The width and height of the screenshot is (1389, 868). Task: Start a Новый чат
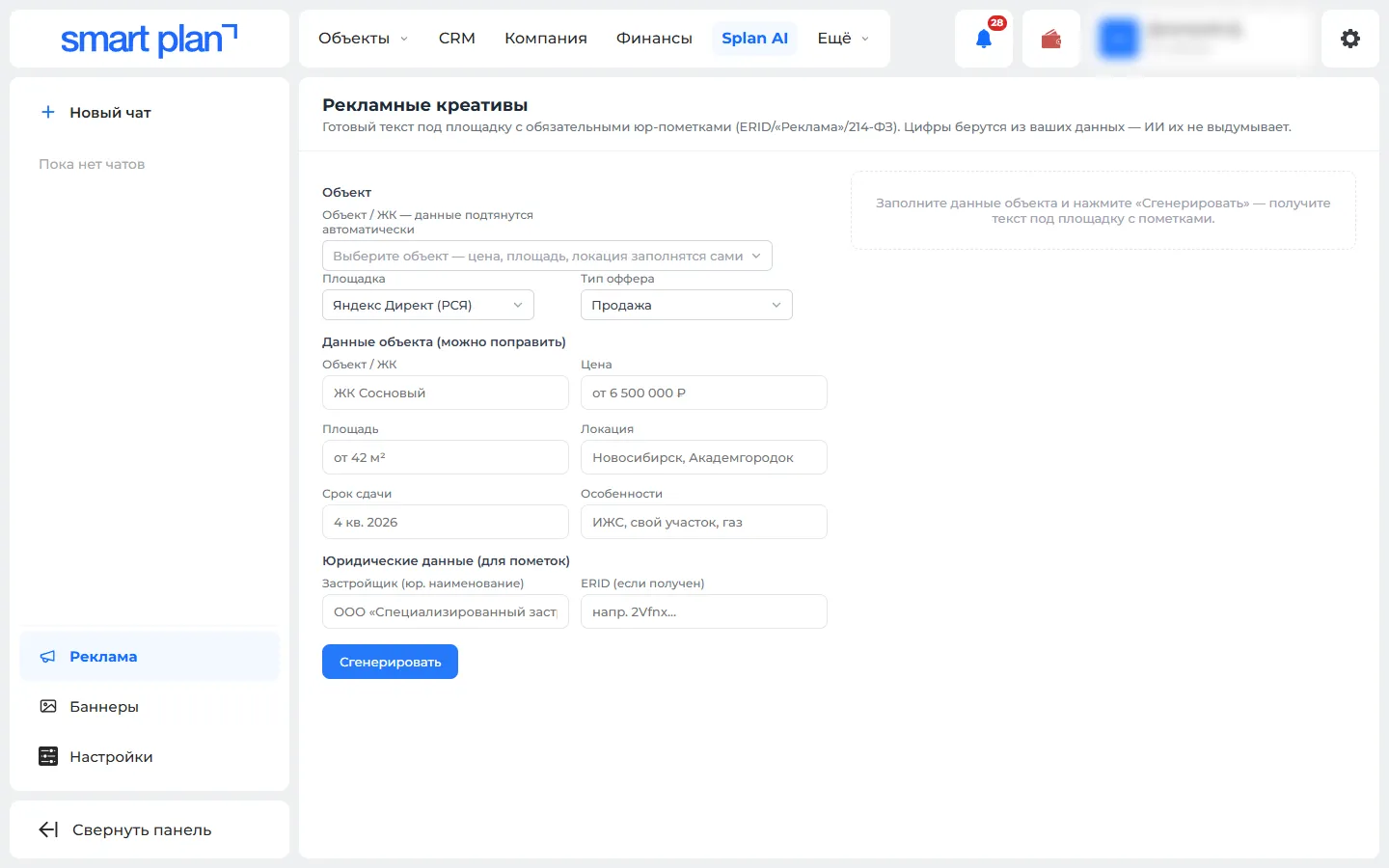click(150, 112)
